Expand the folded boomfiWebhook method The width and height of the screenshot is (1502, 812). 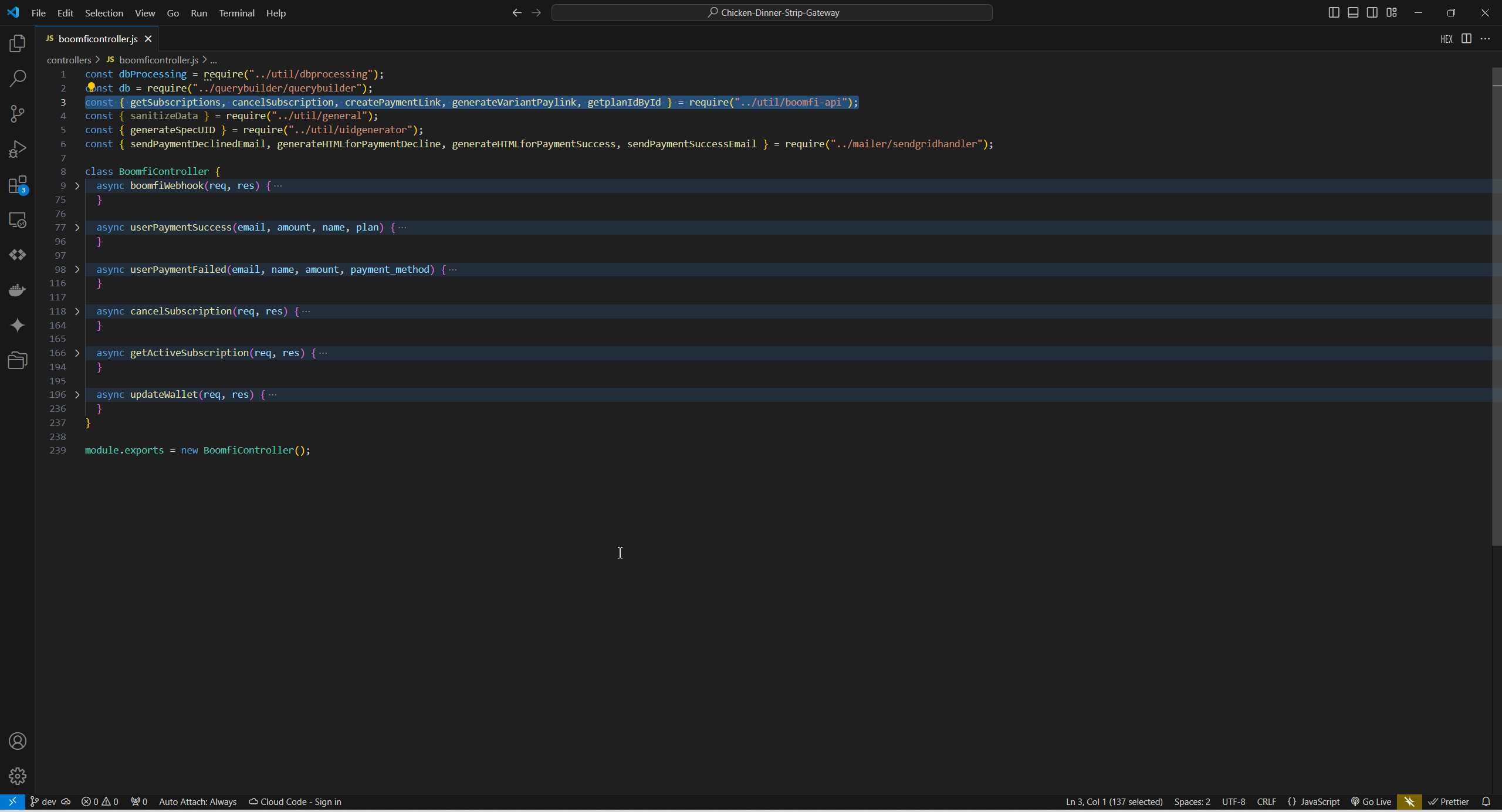[x=77, y=186]
